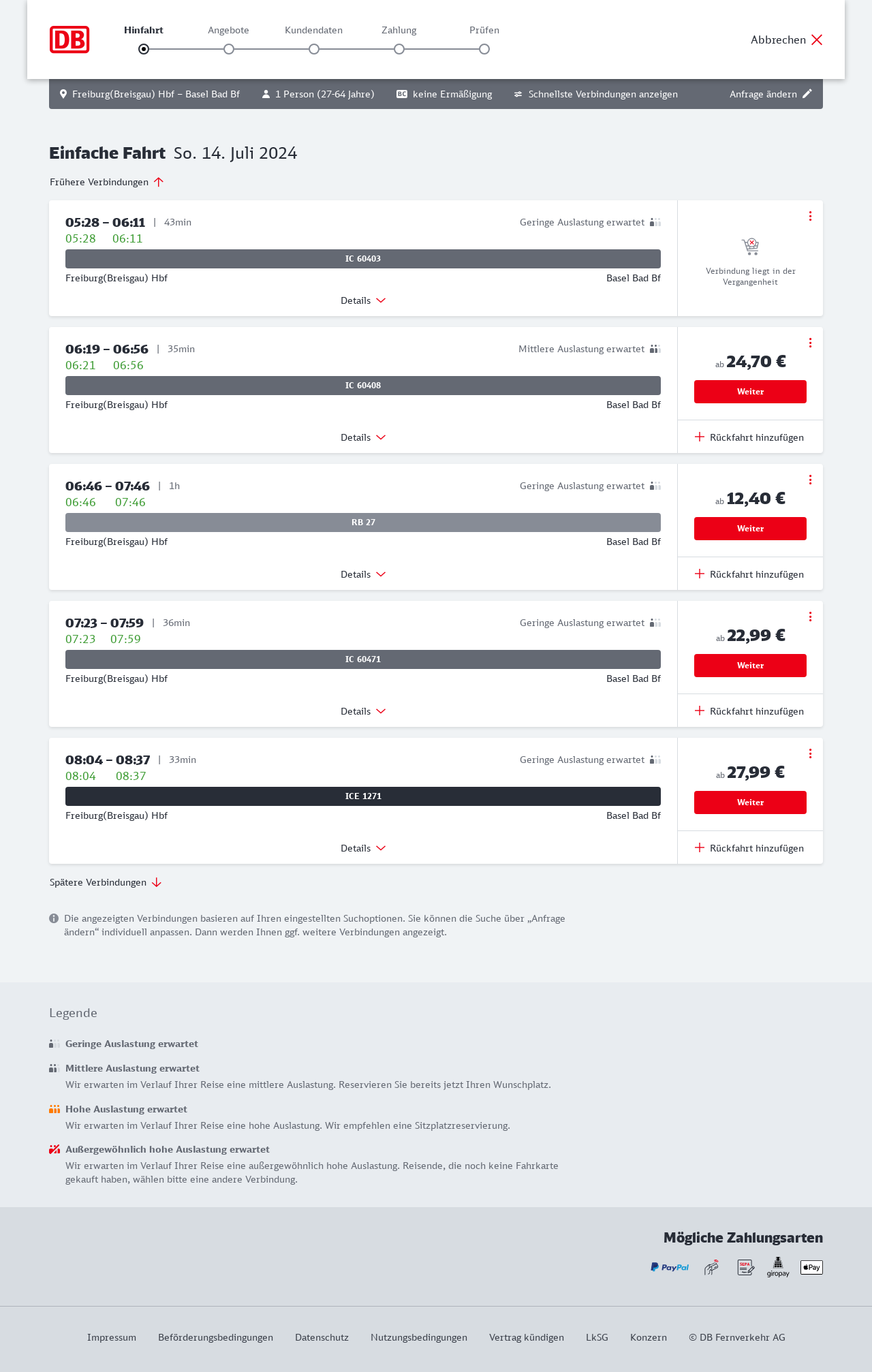Image resolution: width=872 pixels, height=1372 pixels.
Task: Click the pencil icon beside Anfrage ändern
Action: pyautogui.click(x=807, y=94)
